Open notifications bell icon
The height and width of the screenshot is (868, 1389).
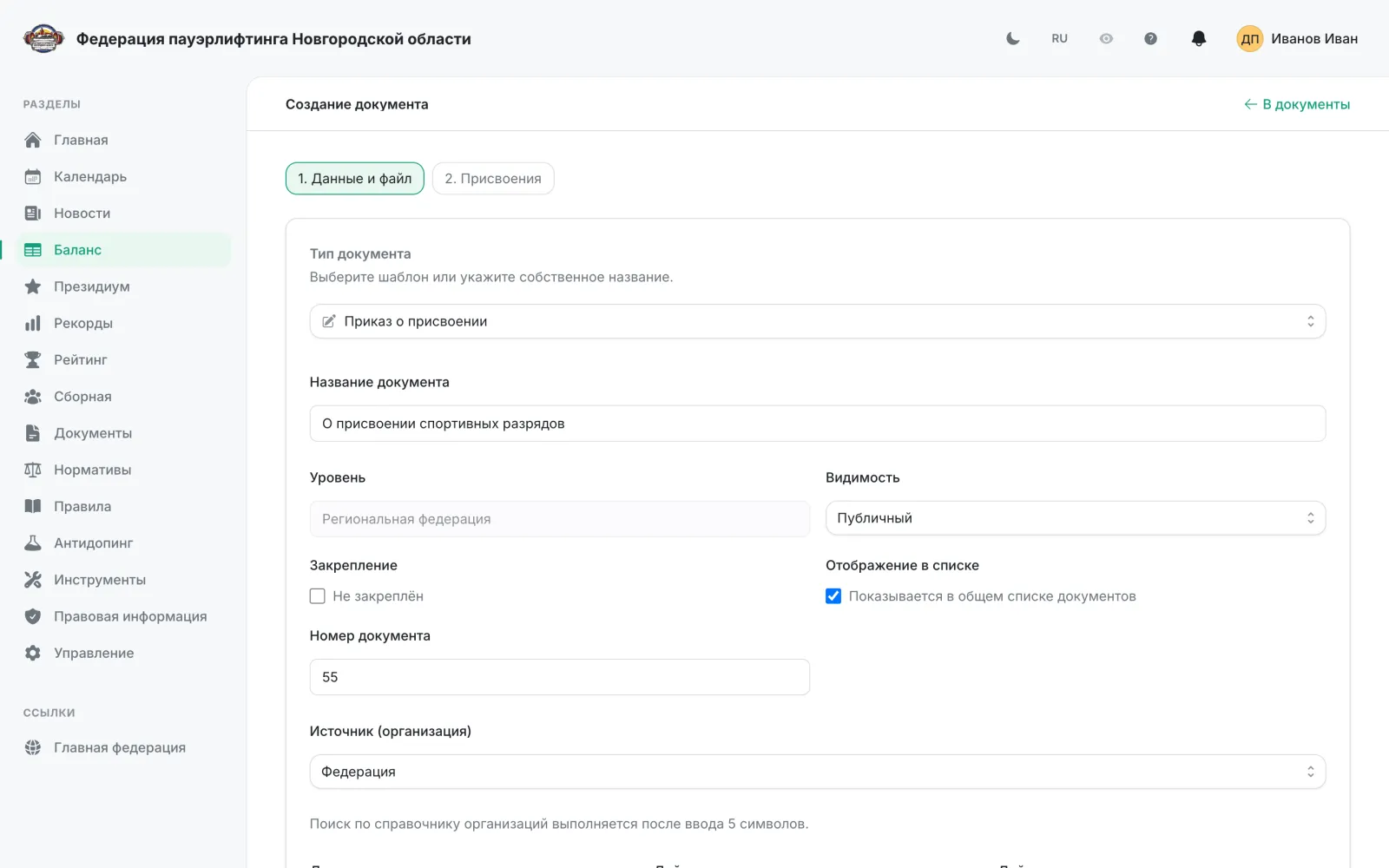tap(1199, 38)
